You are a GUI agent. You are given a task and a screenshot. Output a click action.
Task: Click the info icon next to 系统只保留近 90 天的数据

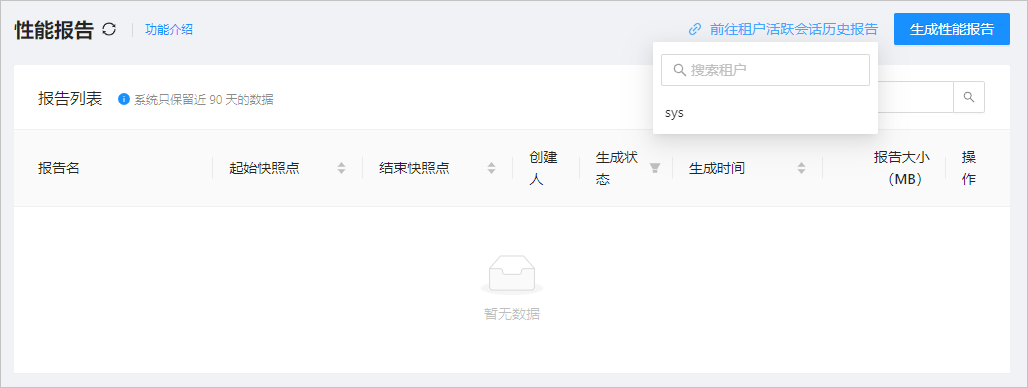pyautogui.click(x=123, y=100)
